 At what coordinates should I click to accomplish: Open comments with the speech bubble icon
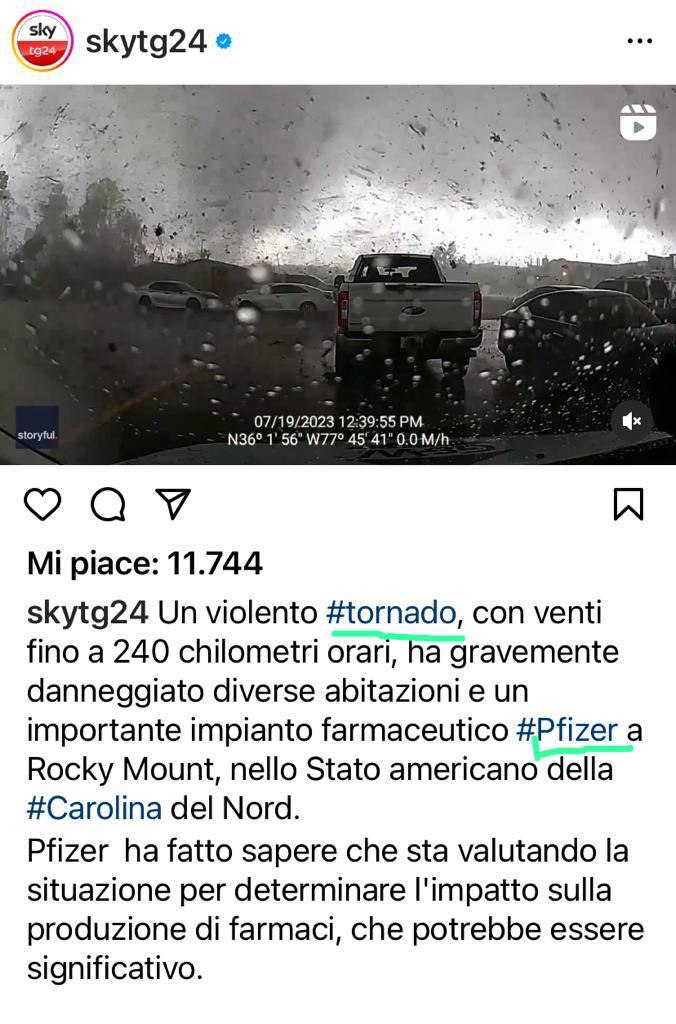pyautogui.click(x=108, y=504)
